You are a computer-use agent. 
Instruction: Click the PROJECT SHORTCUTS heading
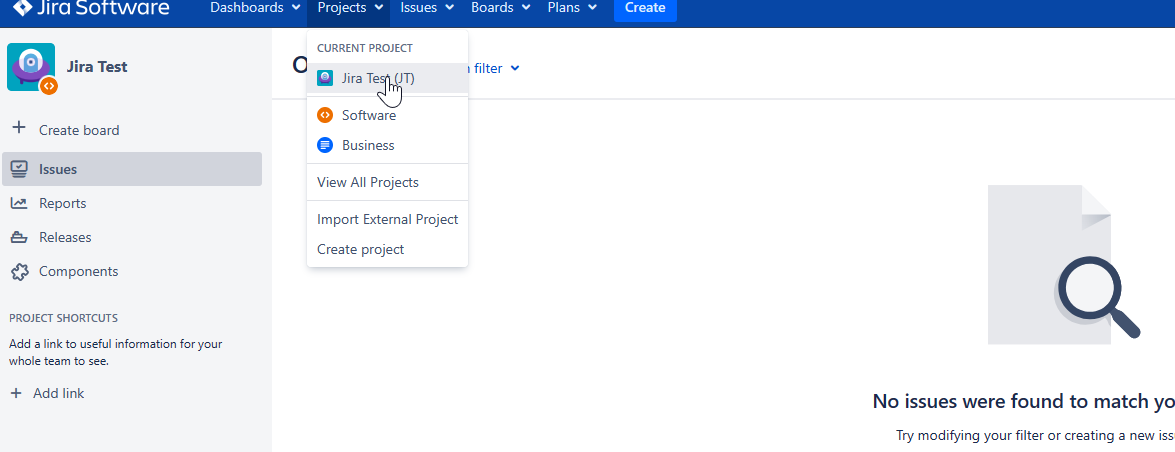63,318
